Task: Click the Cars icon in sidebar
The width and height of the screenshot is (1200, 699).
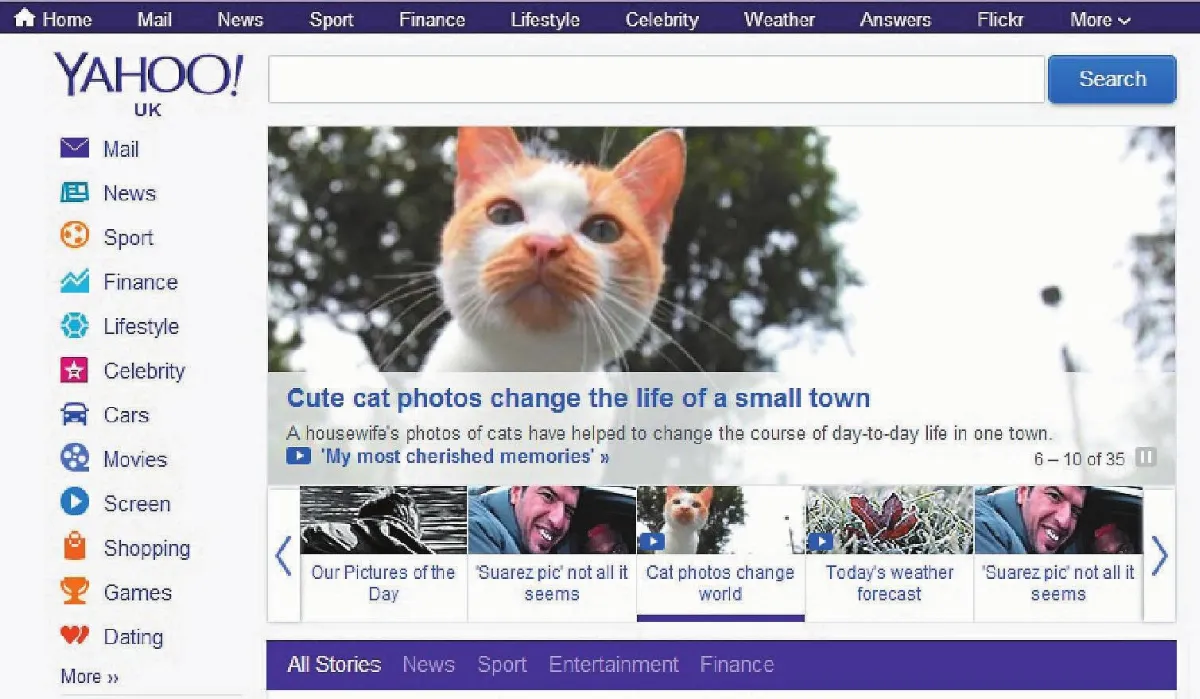Action: tap(75, 415)
